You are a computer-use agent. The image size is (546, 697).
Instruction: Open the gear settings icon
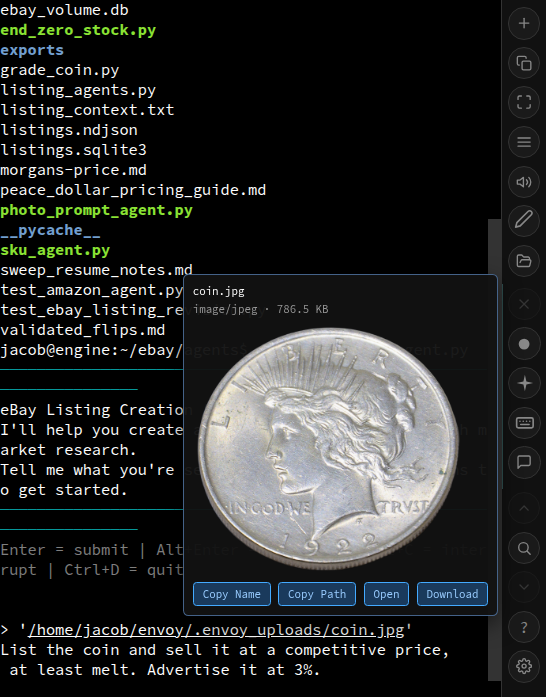tap(524, 666)
